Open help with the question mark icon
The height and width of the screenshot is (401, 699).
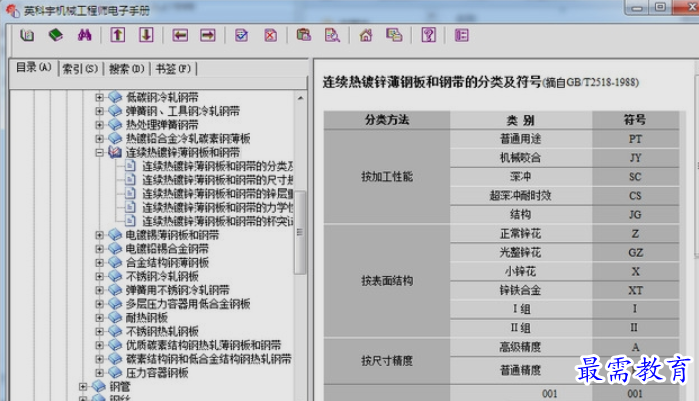[x=428, y=35]
